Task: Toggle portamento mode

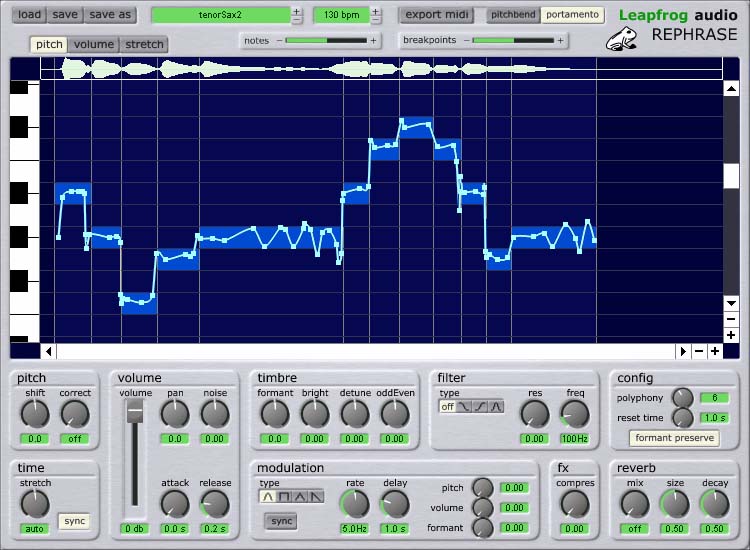Action: coord(572,15)
